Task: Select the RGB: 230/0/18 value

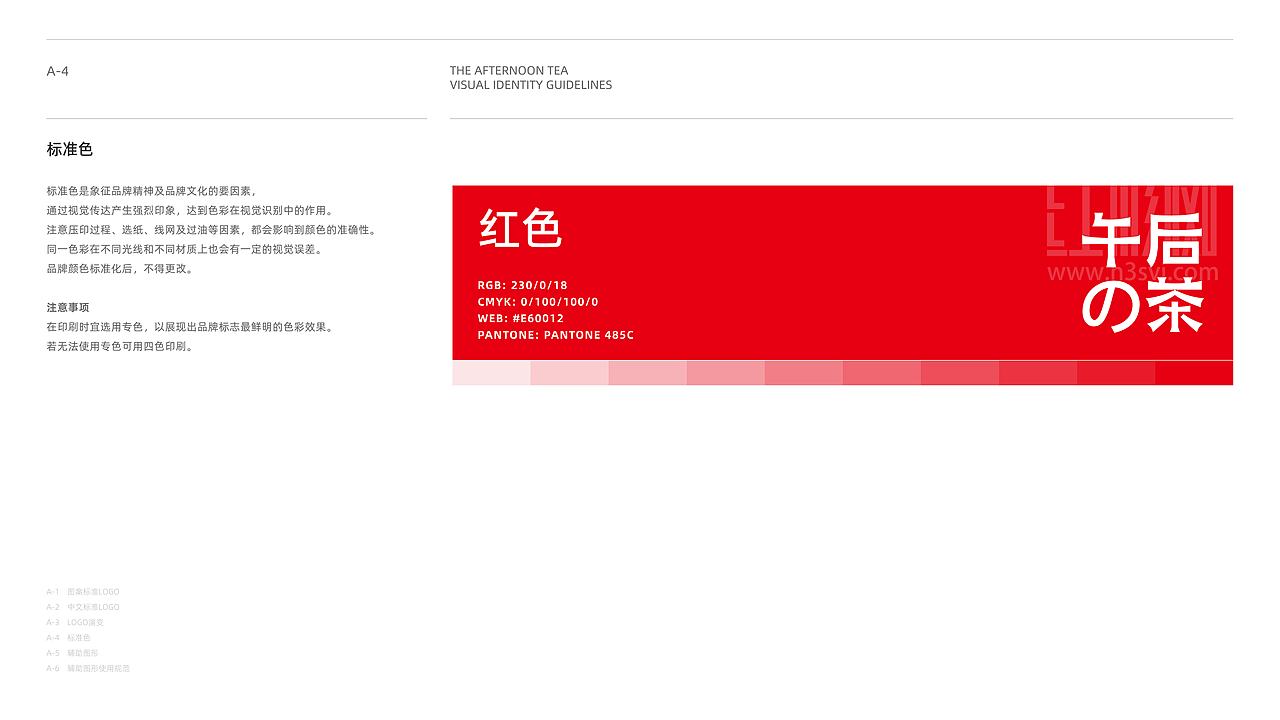Action: coord(522,285)
